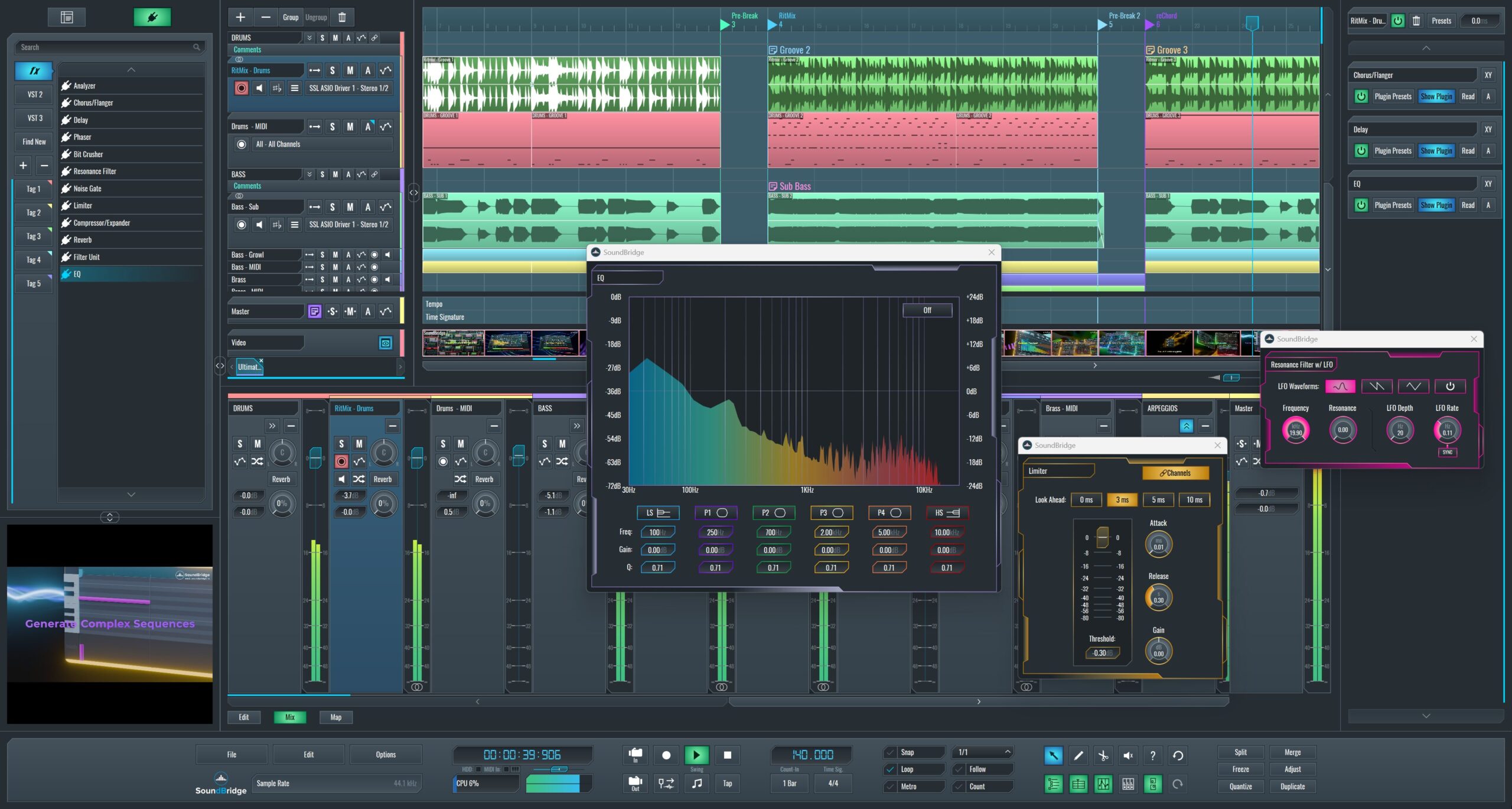Select the pencil draw tool
The height and width of the screenshot is (809, 1512).
tap(1078, 755)
